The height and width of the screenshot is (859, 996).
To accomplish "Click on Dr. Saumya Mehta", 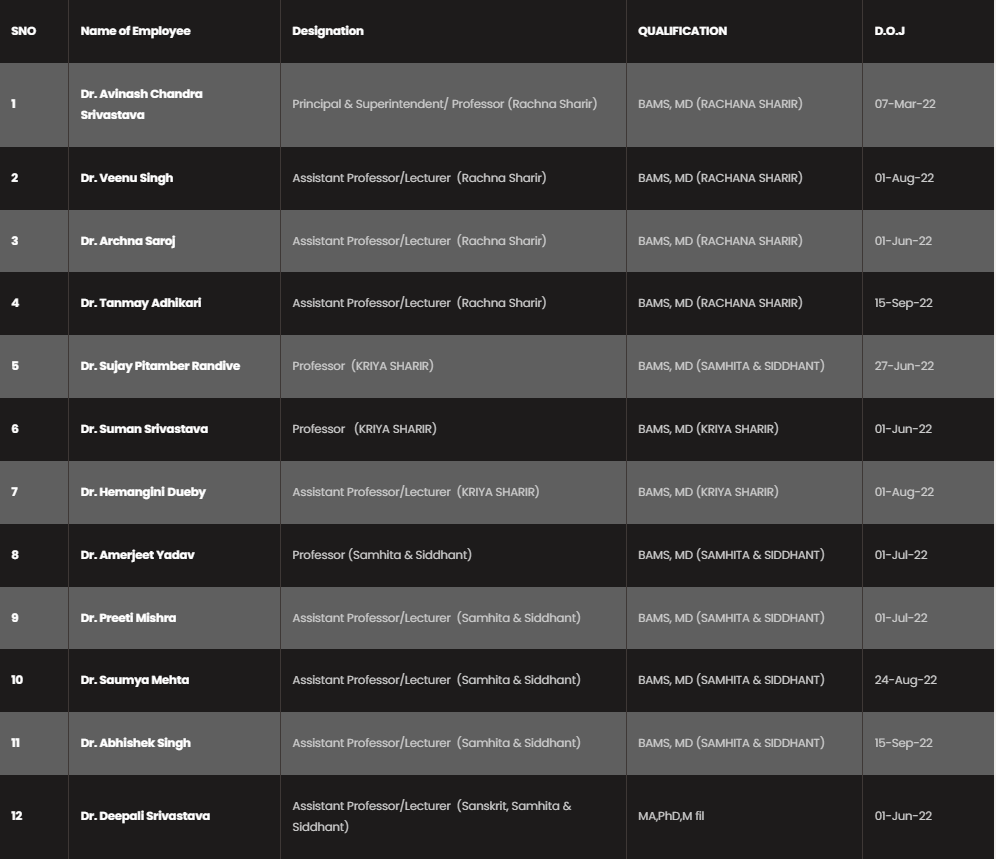I will pyautogui.click(x=135, y=680).
